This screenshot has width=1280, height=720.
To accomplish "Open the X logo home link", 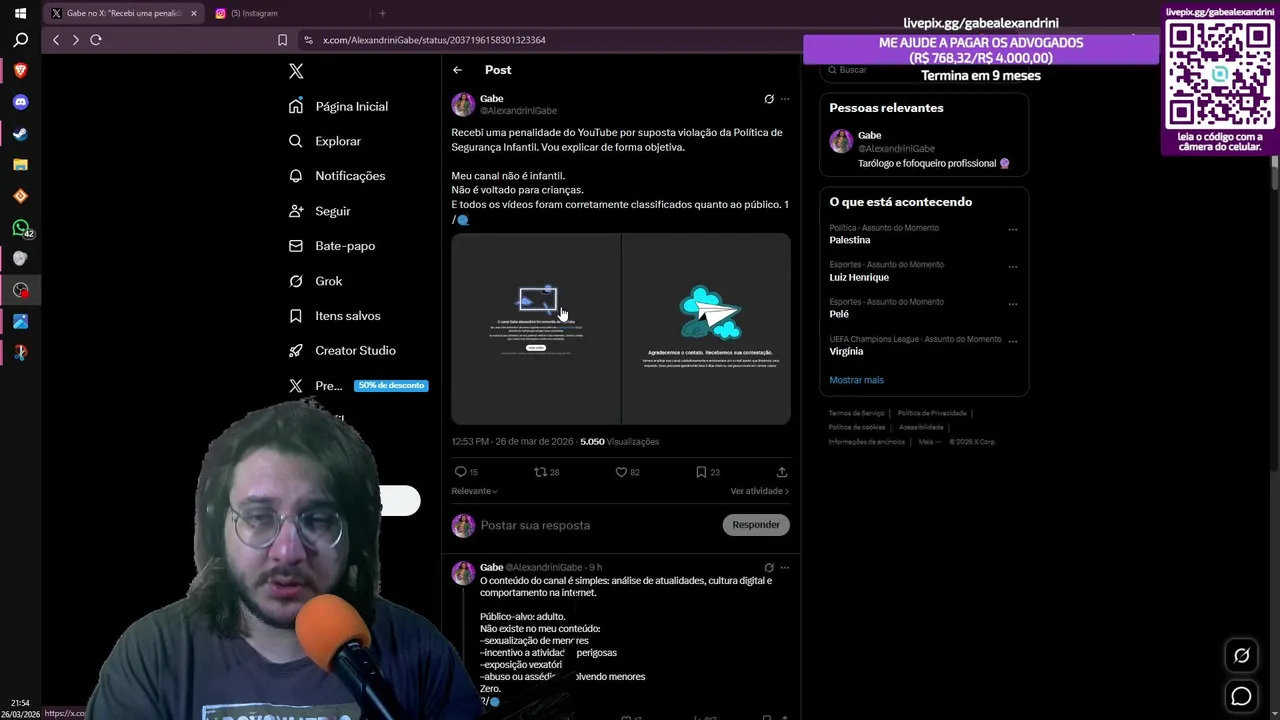I will 296,71.
